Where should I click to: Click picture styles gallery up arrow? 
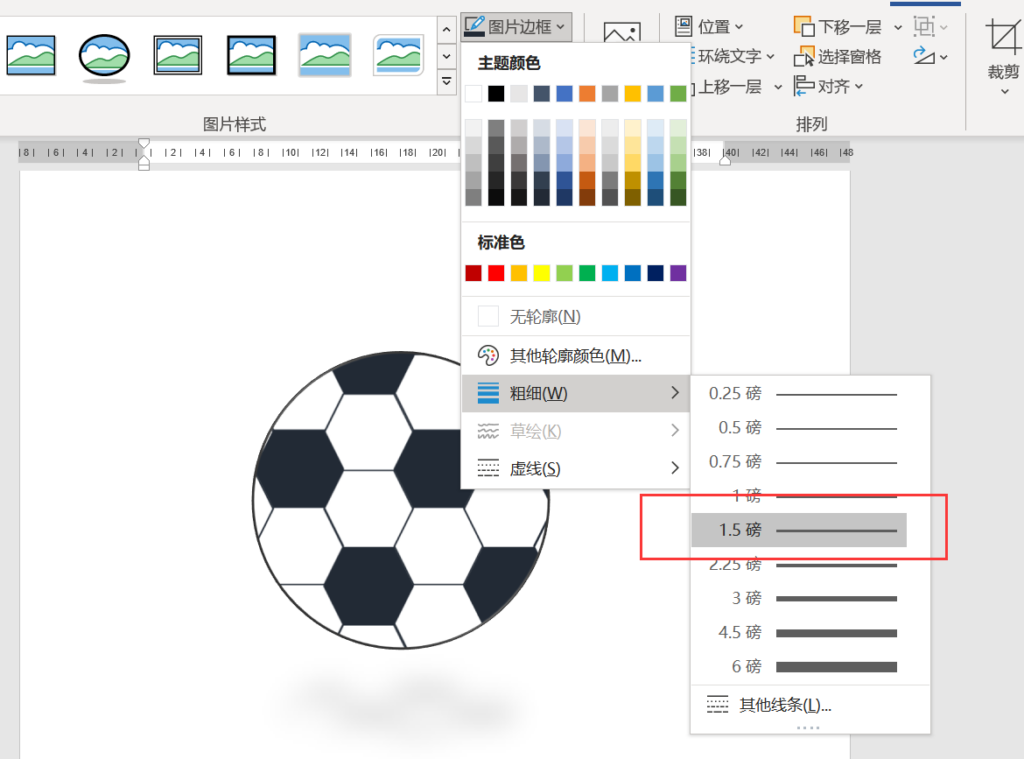tap(446, 29)
